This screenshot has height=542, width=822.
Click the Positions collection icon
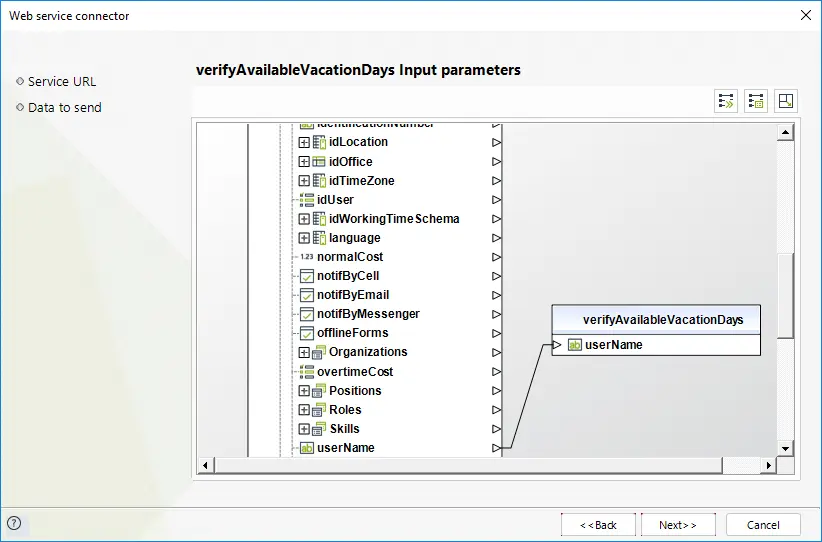point(319,391)
